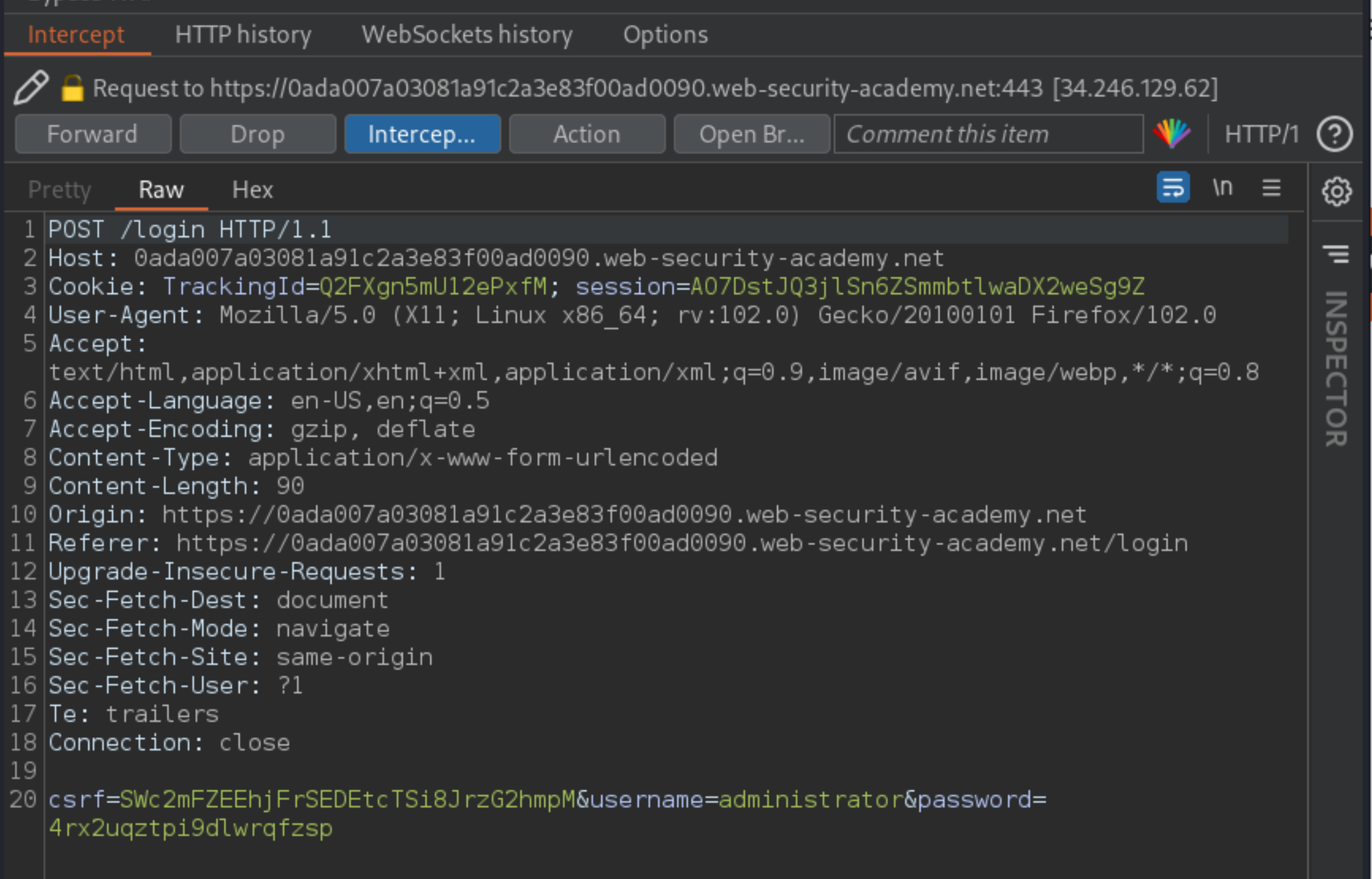Screen dimensions: 1372x879
Task: Go to the Options tab
Action: point(666,35)
